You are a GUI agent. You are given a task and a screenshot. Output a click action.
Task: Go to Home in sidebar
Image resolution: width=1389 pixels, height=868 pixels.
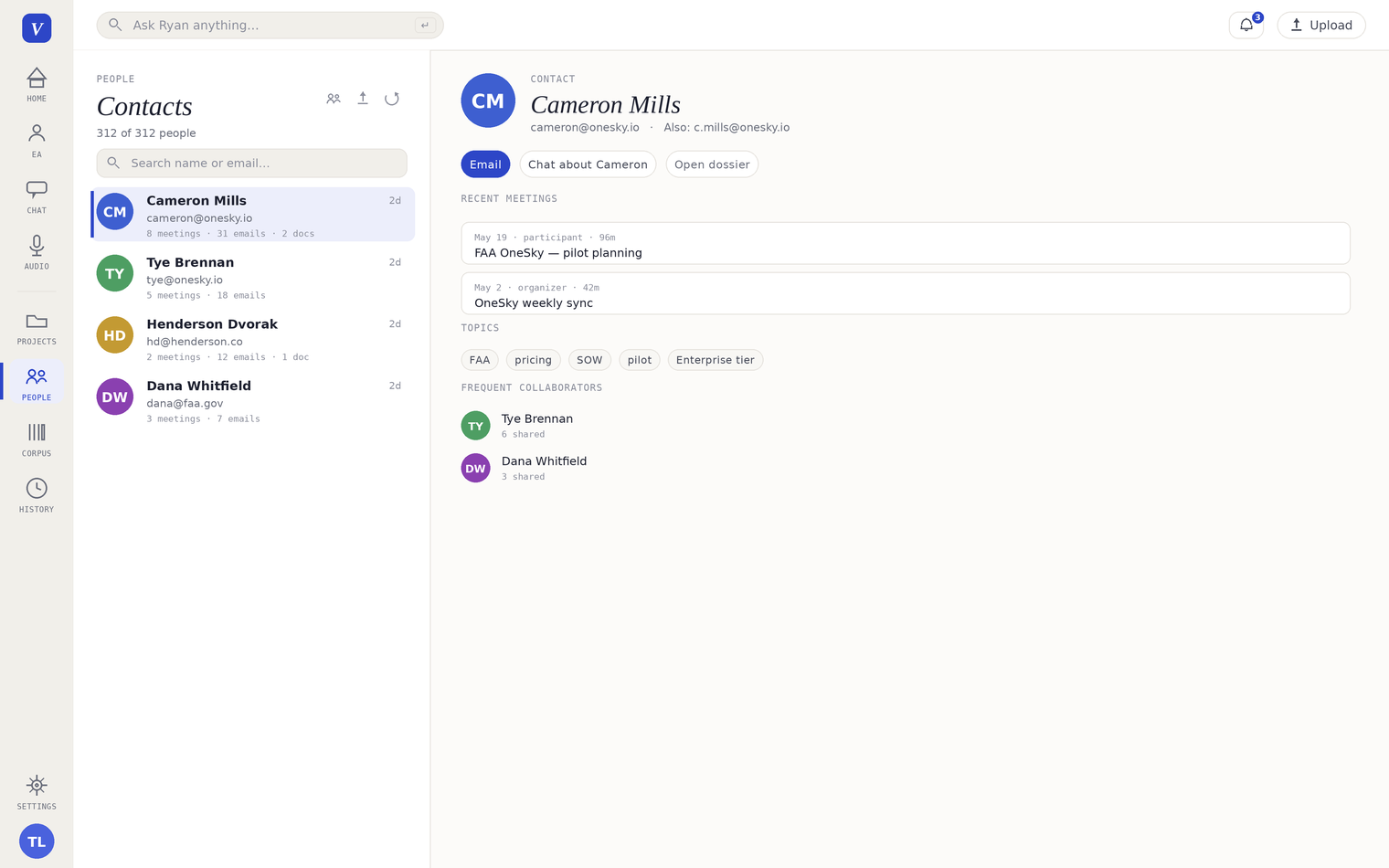point(37,85)
